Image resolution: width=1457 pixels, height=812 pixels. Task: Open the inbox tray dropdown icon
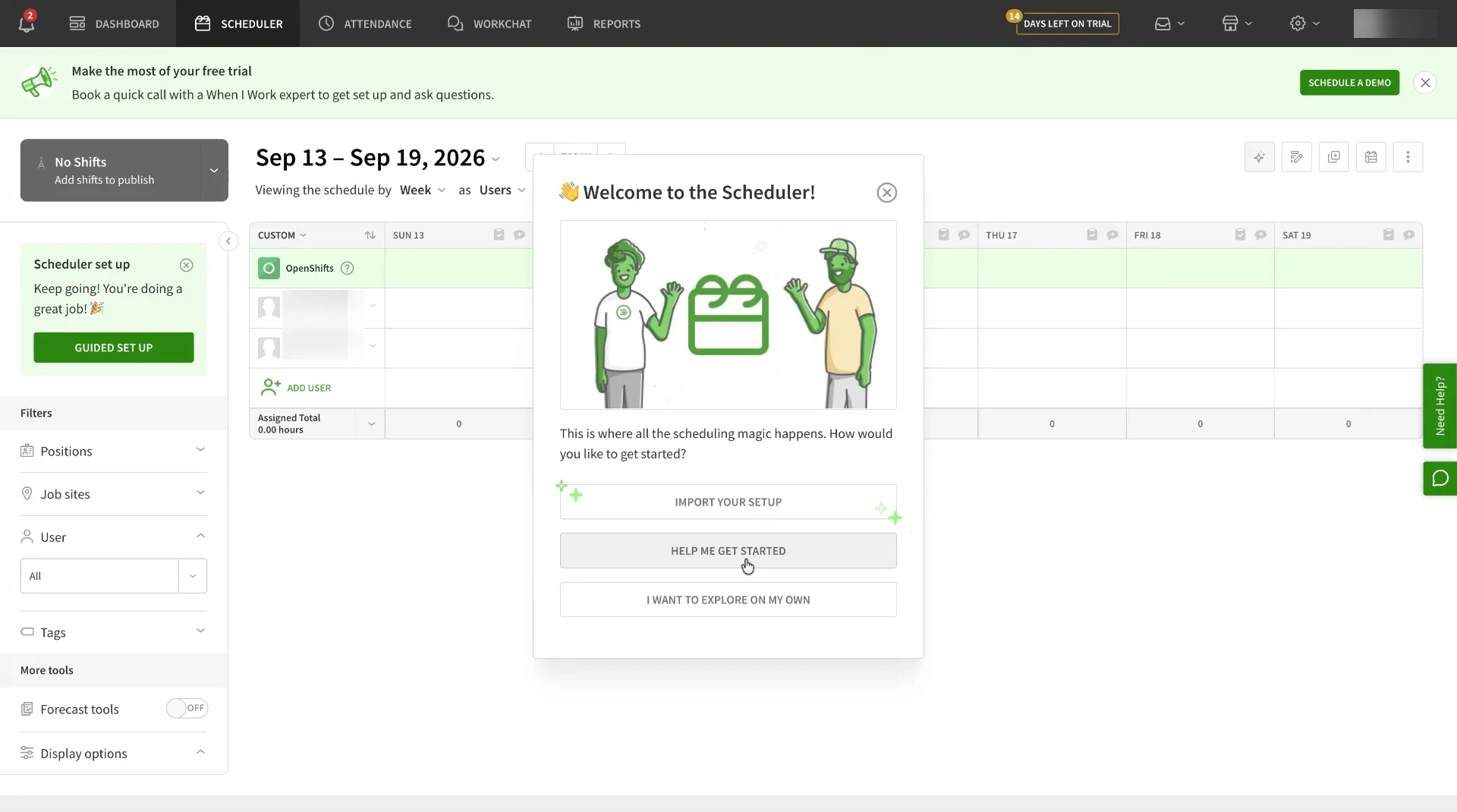(1169, 24)
